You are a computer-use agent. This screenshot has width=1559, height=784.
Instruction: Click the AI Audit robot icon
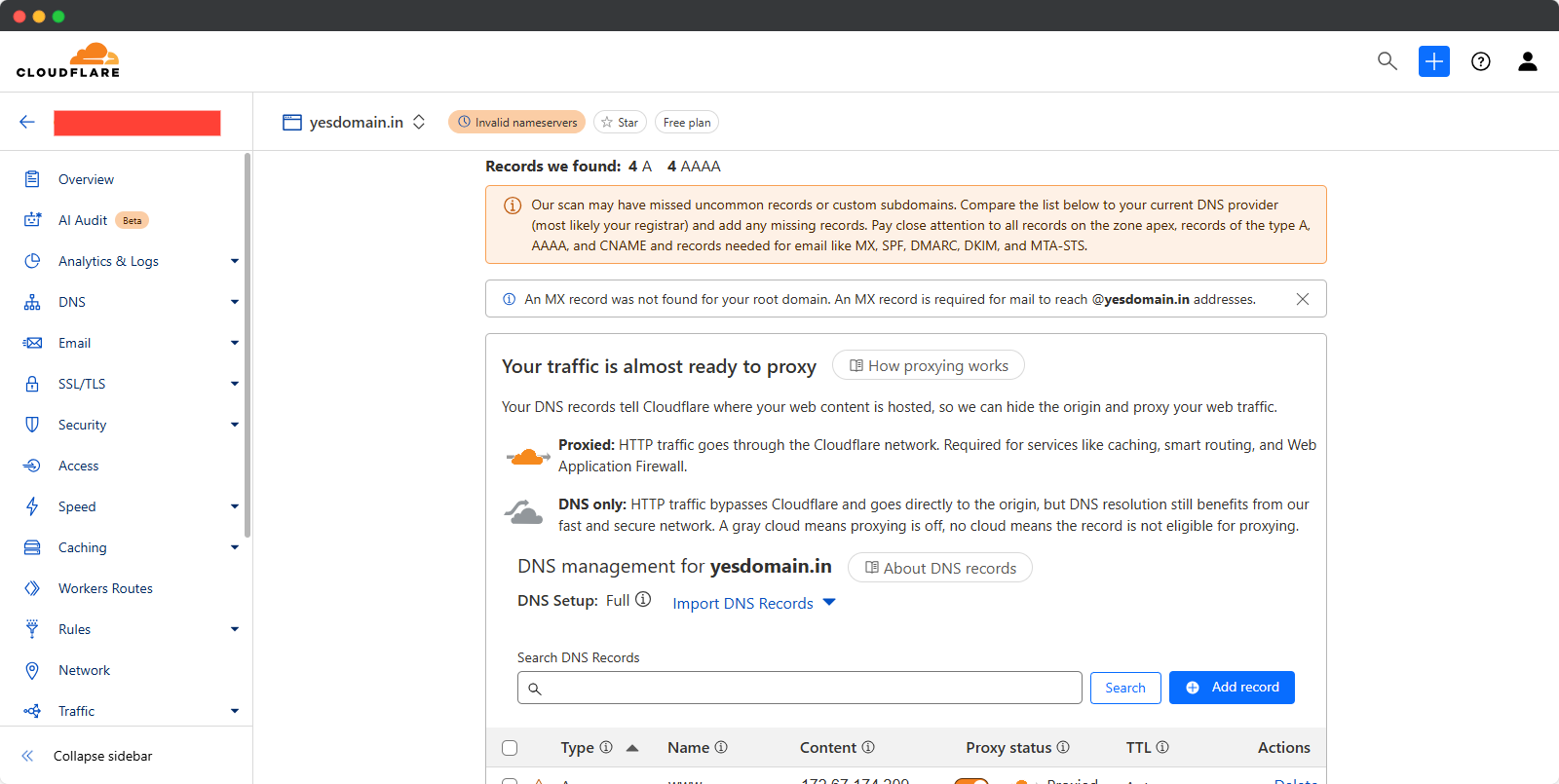(32, 220)
